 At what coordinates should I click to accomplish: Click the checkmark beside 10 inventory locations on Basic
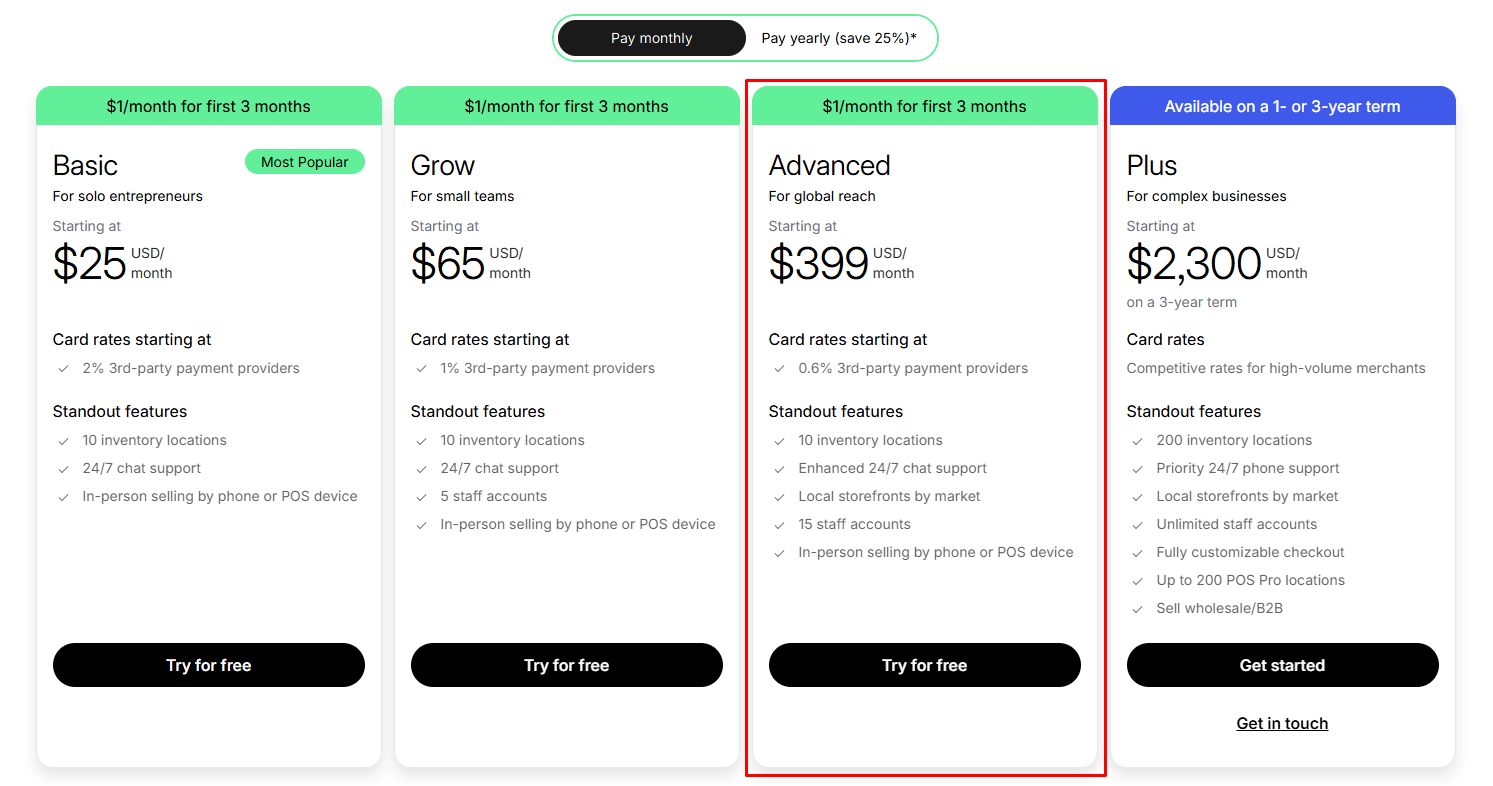(x=63, y=440)
